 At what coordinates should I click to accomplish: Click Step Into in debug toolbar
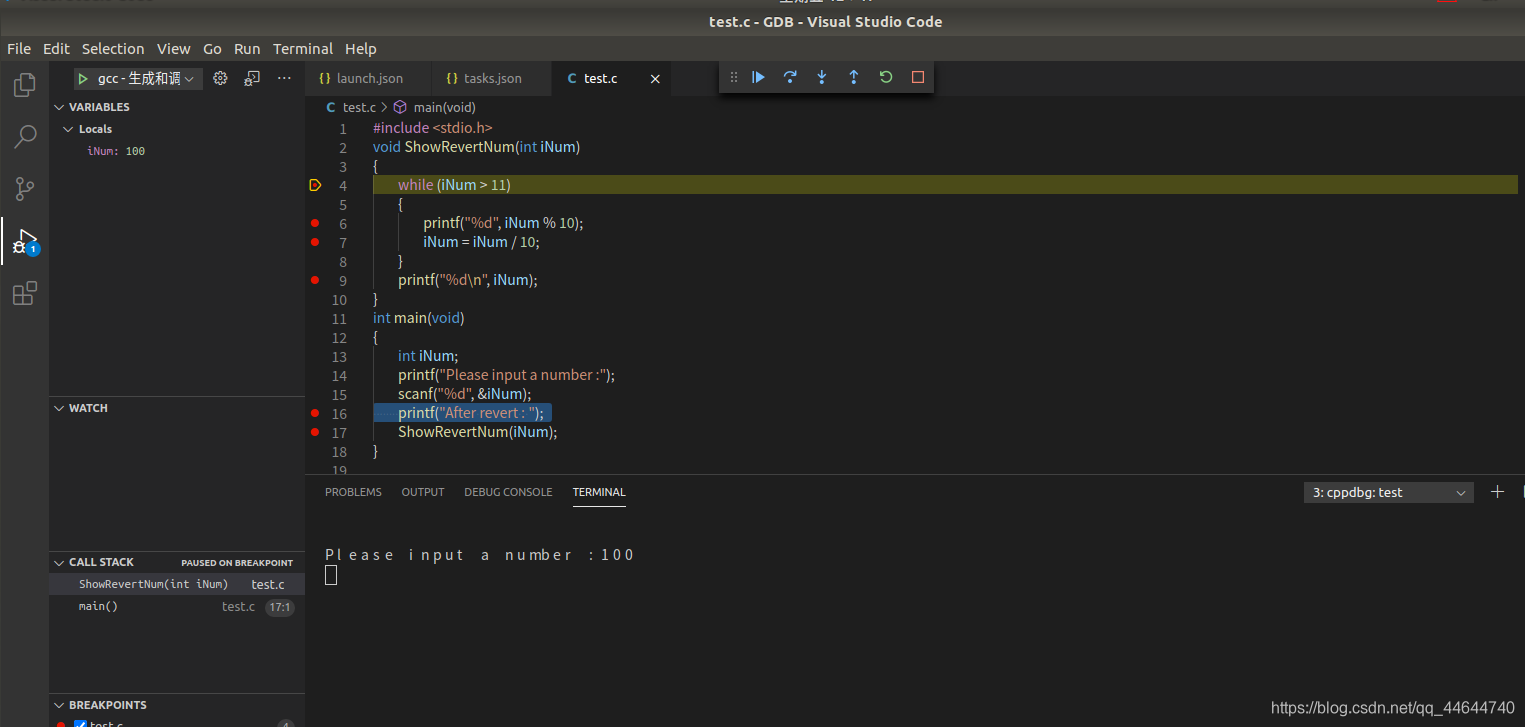(x=822, y=77)
